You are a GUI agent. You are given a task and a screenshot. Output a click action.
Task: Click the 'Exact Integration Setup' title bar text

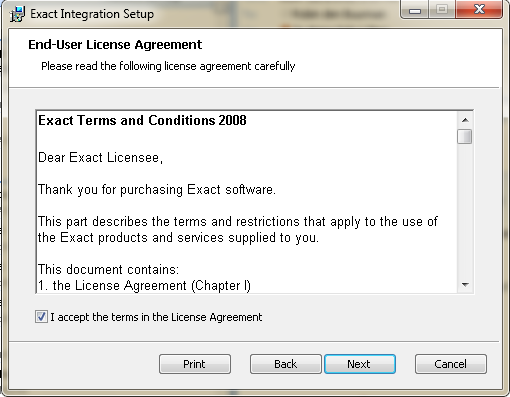click(x=92, y=14)
